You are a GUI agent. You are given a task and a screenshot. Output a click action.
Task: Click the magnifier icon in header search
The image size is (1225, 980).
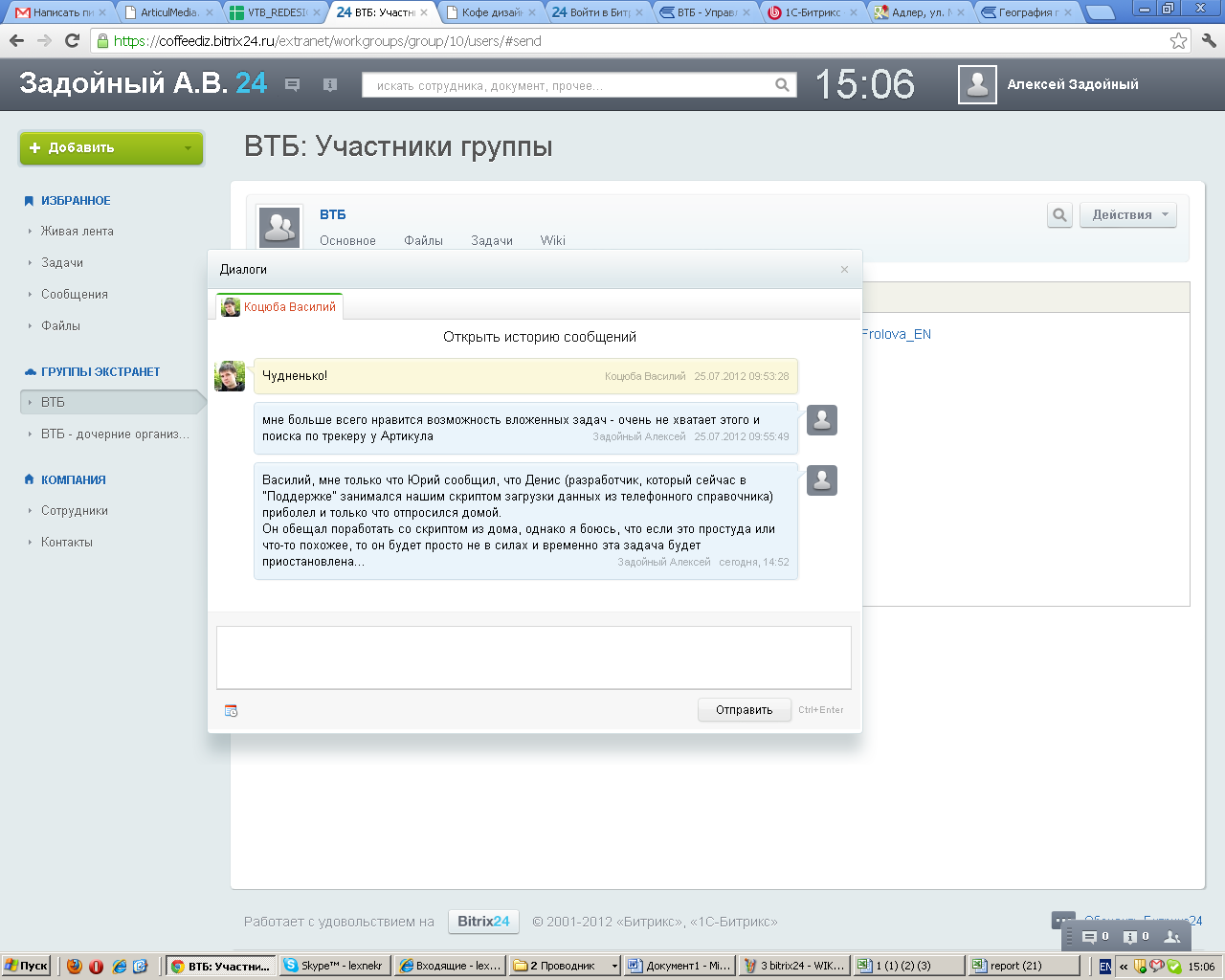click(782, 85)
